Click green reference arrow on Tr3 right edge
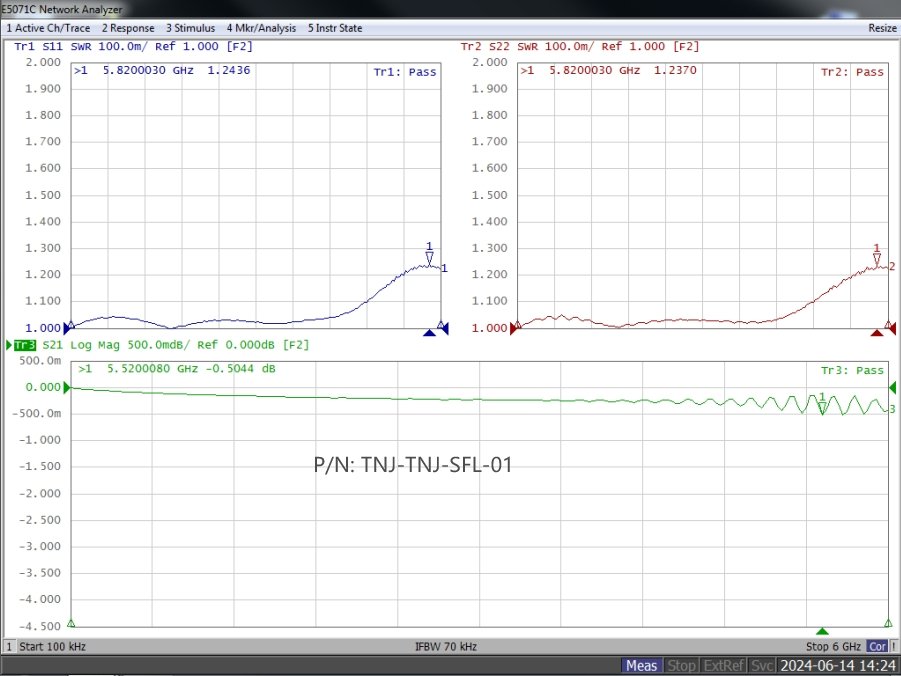Viewport: 901px width, 676px height. pos(892,387)
